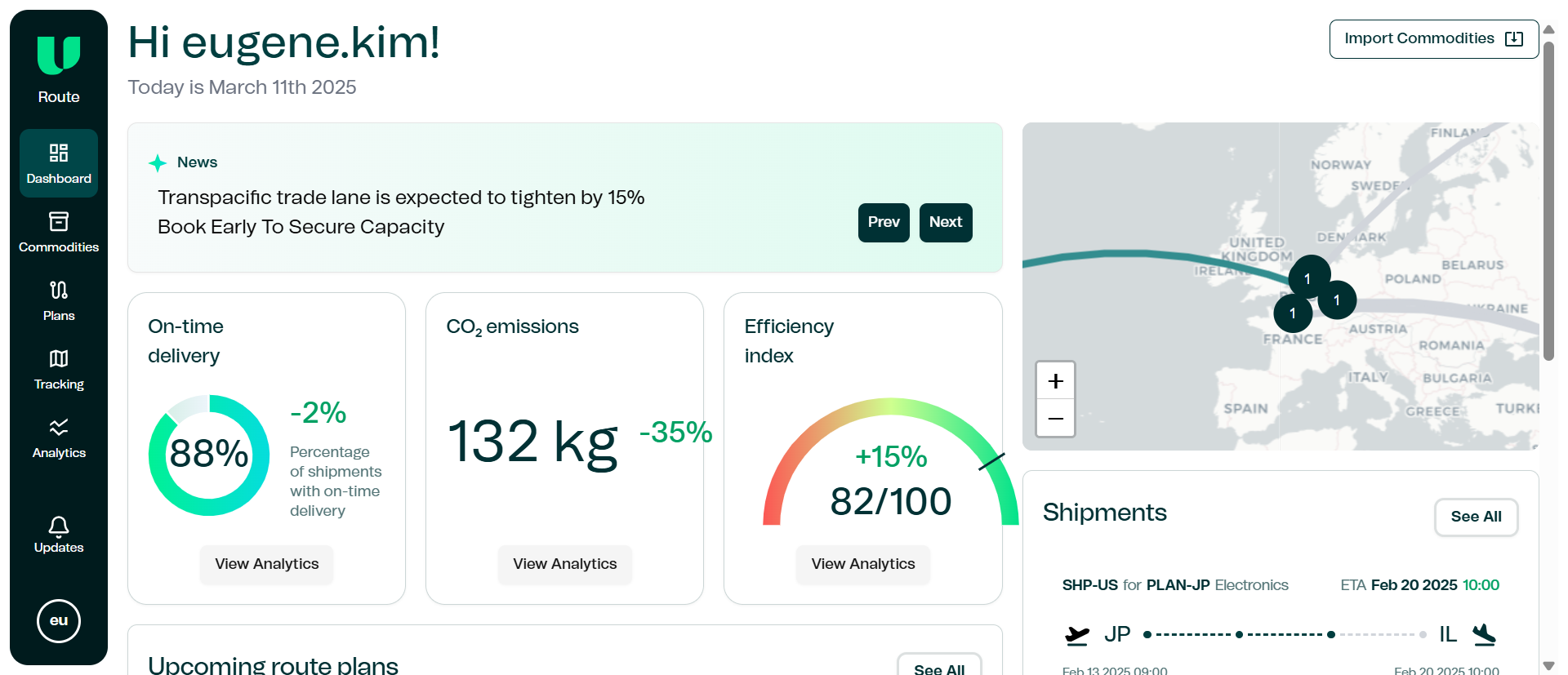Screen dimensions: 1568x675
Task: Zoom in on the map
Action: [1055, 381]
